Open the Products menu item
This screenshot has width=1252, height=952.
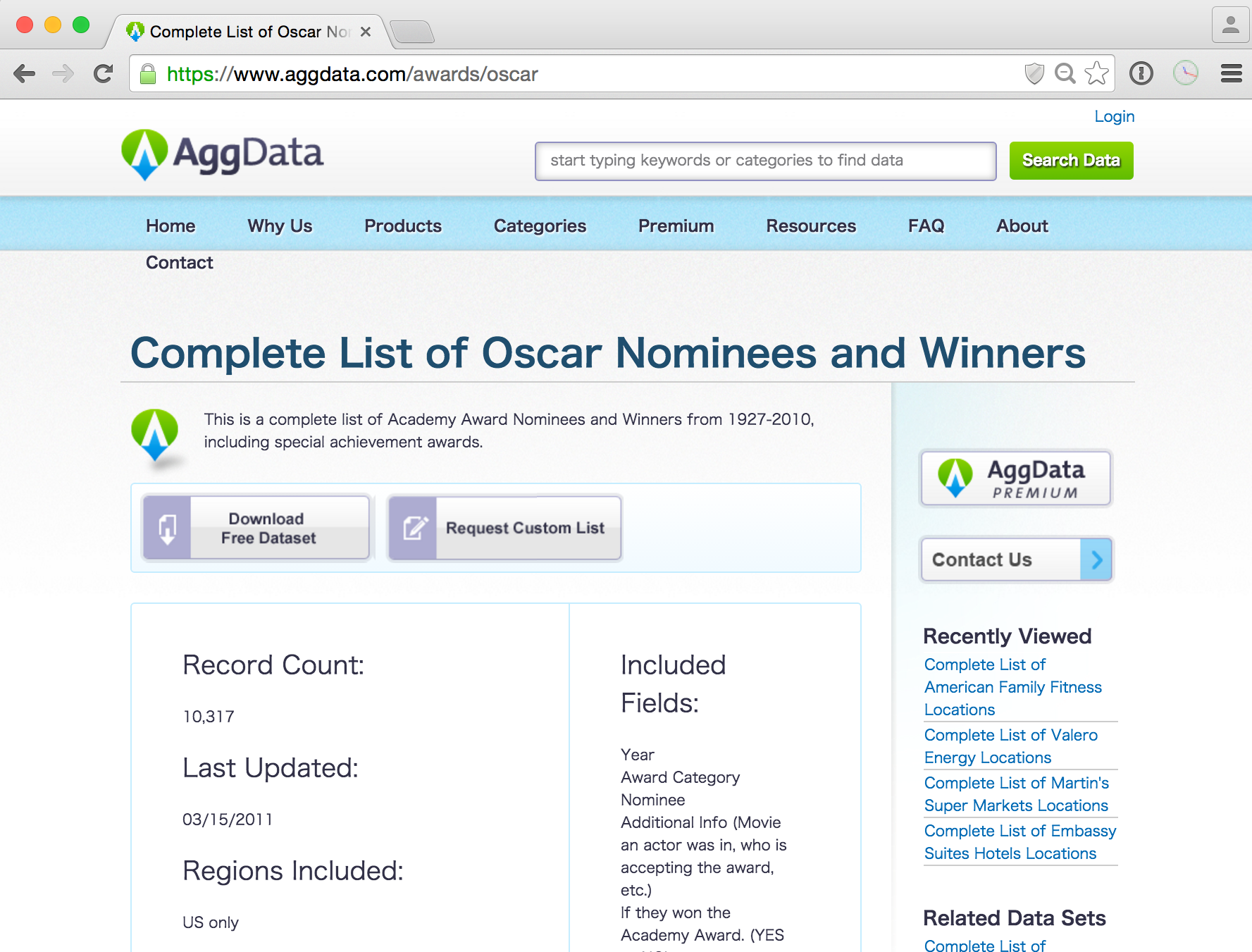(x=403, y=226)
